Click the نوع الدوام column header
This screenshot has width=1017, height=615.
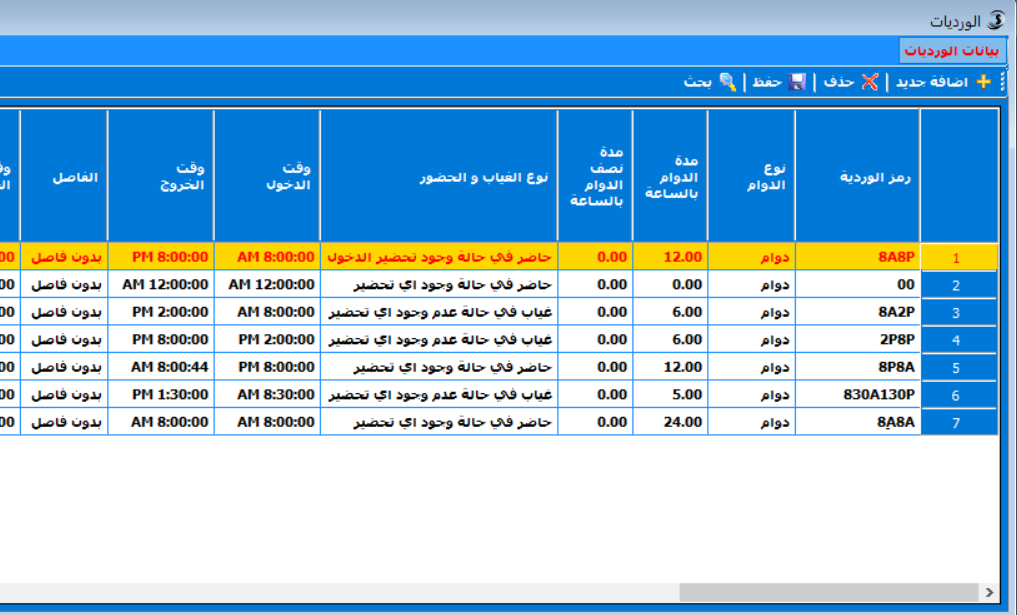[x=751, y=176]
